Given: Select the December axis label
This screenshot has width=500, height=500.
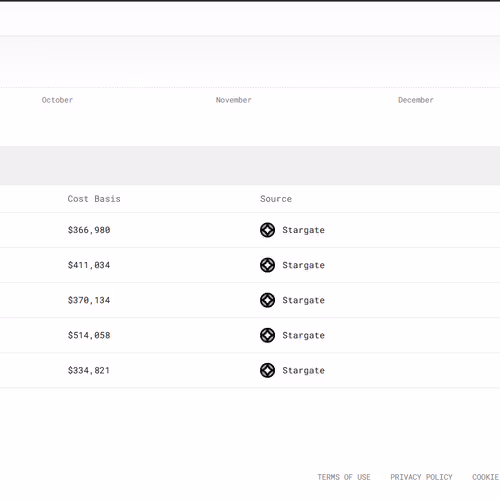Looking at the screenshot, I should [416, 100].
